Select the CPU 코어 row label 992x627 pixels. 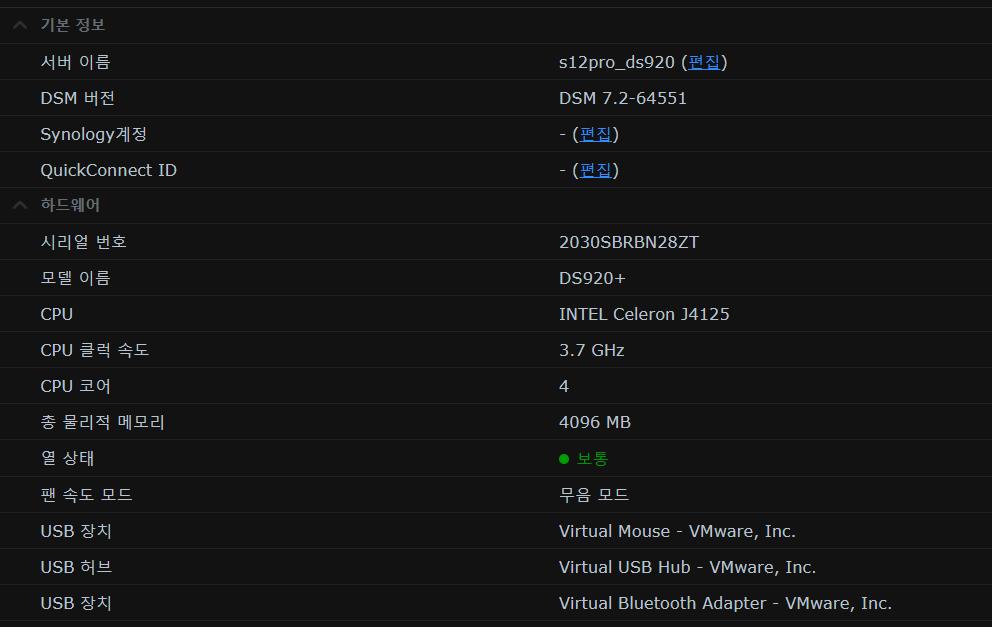click(75, 386)
